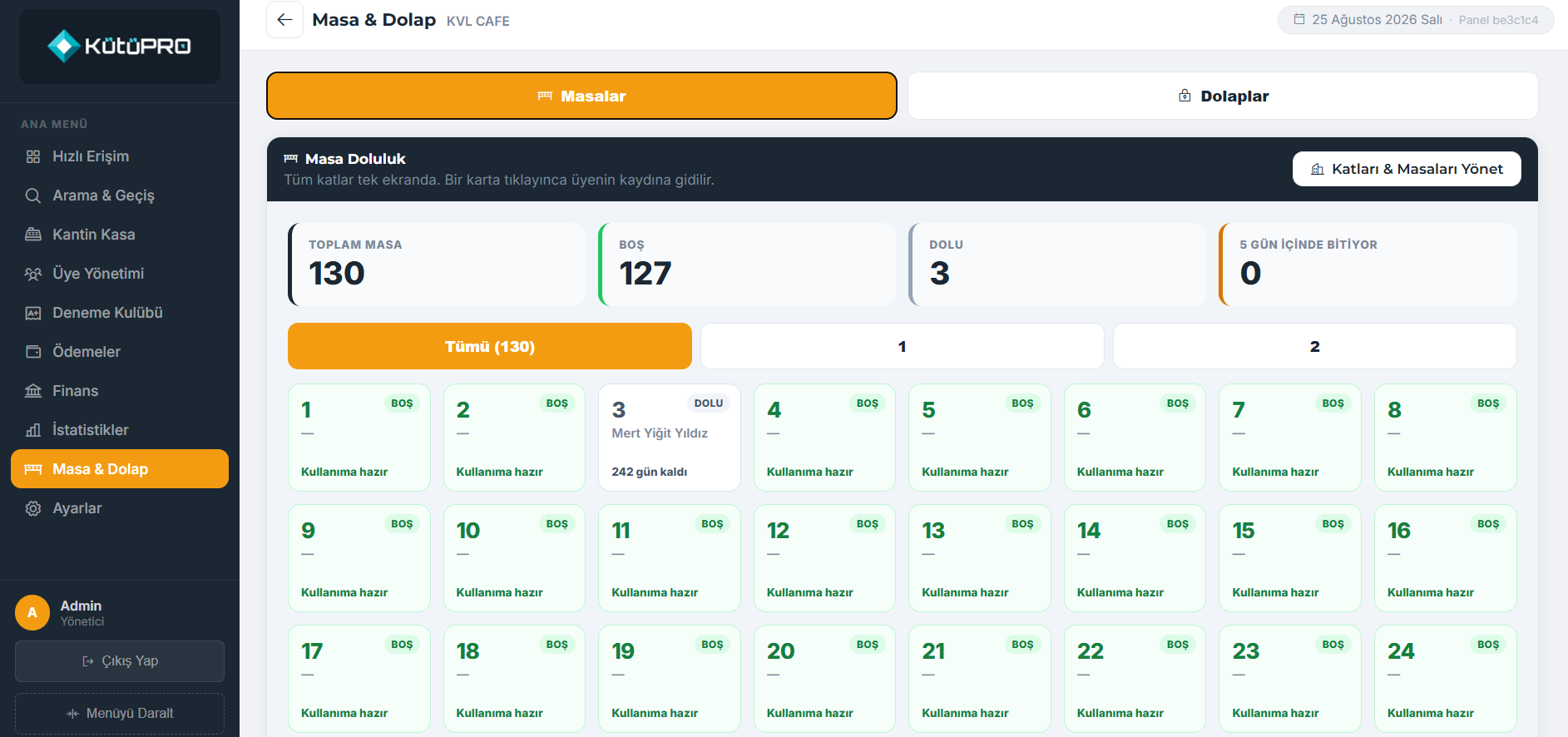Select table 9 card
1568x737 pixels.
pos(359,558)
